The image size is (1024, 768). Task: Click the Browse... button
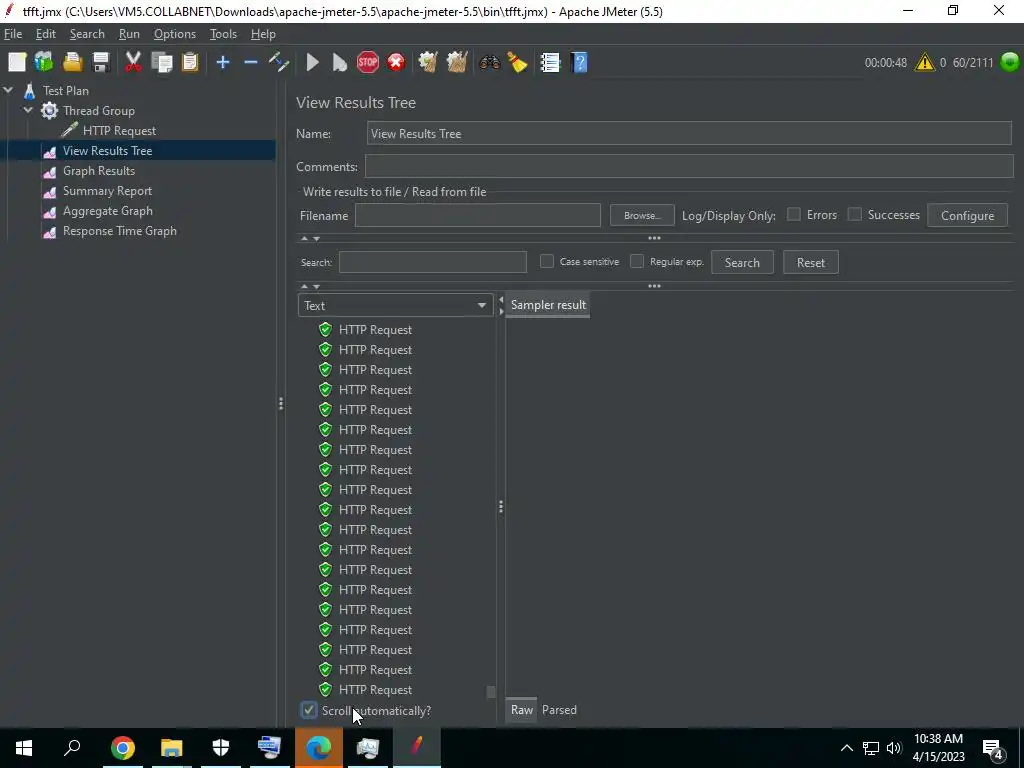click(642, 216)
